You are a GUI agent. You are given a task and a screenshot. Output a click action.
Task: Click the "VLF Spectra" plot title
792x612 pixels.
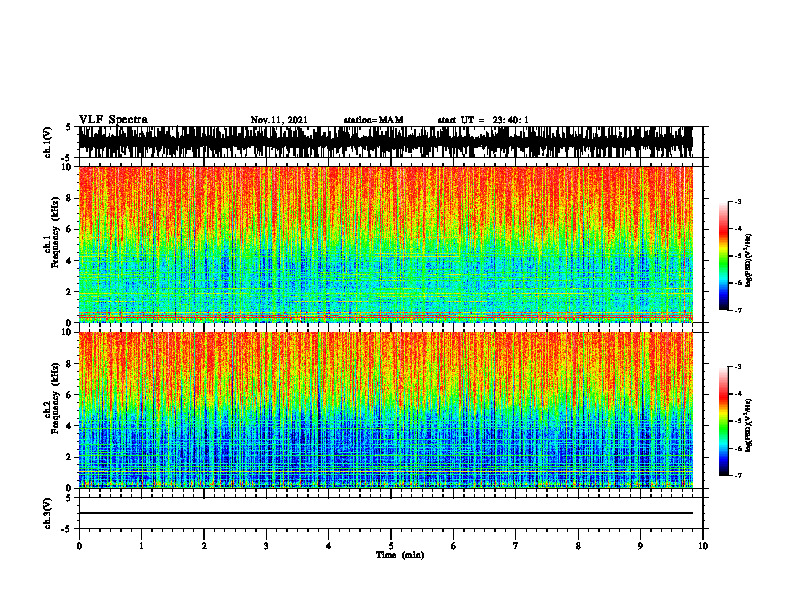coord(113,120)
